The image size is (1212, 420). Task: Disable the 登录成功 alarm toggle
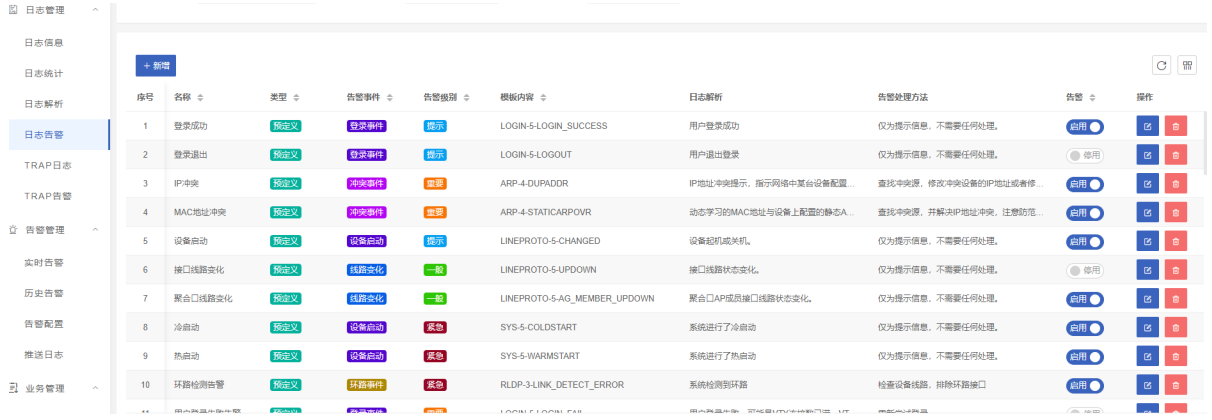[1085, 127]
